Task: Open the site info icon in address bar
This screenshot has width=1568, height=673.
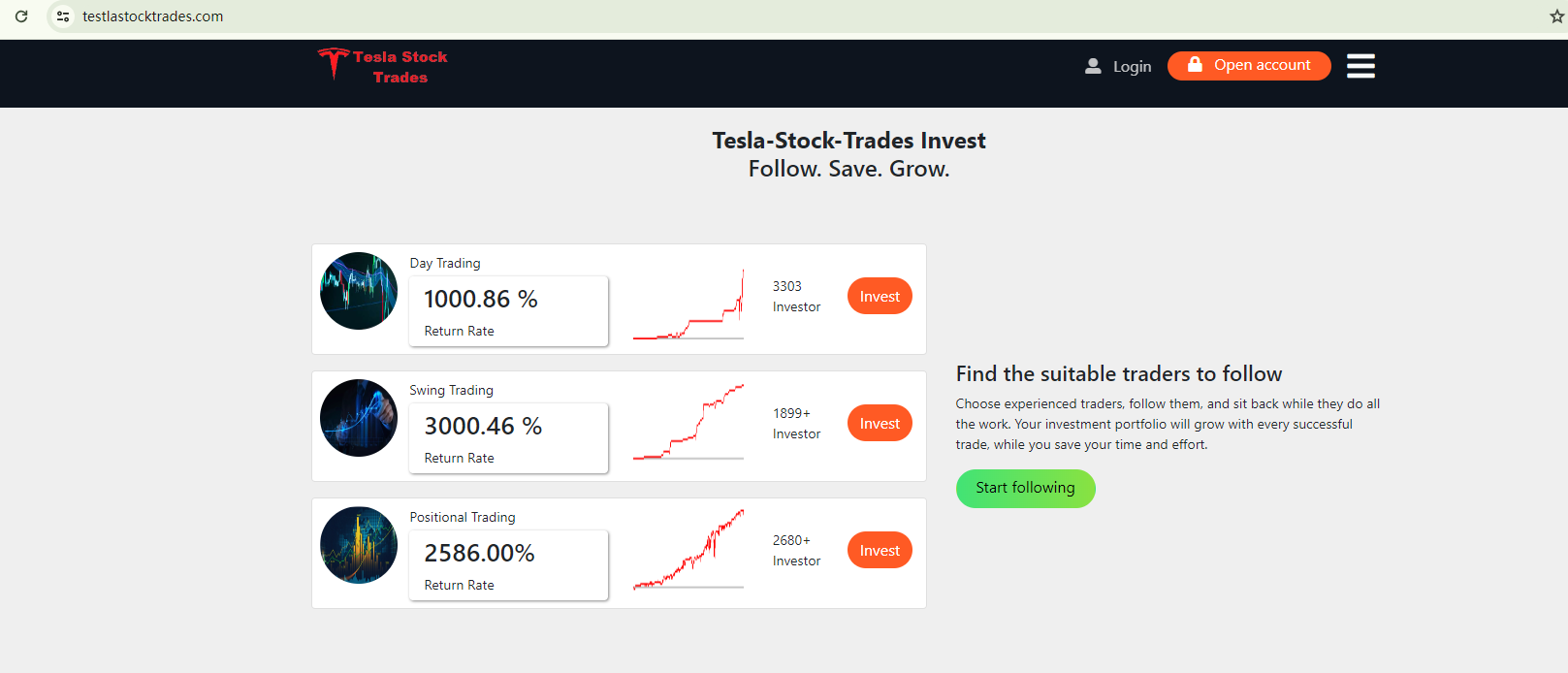Action: click(63, 16)
